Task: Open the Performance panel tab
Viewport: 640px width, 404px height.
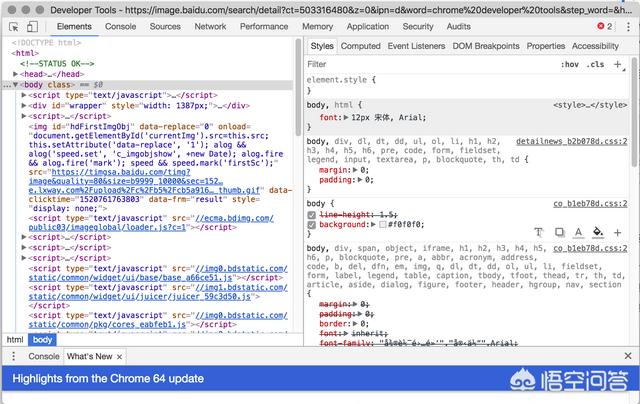Action: pyautogui.click(x=264, y=27)
